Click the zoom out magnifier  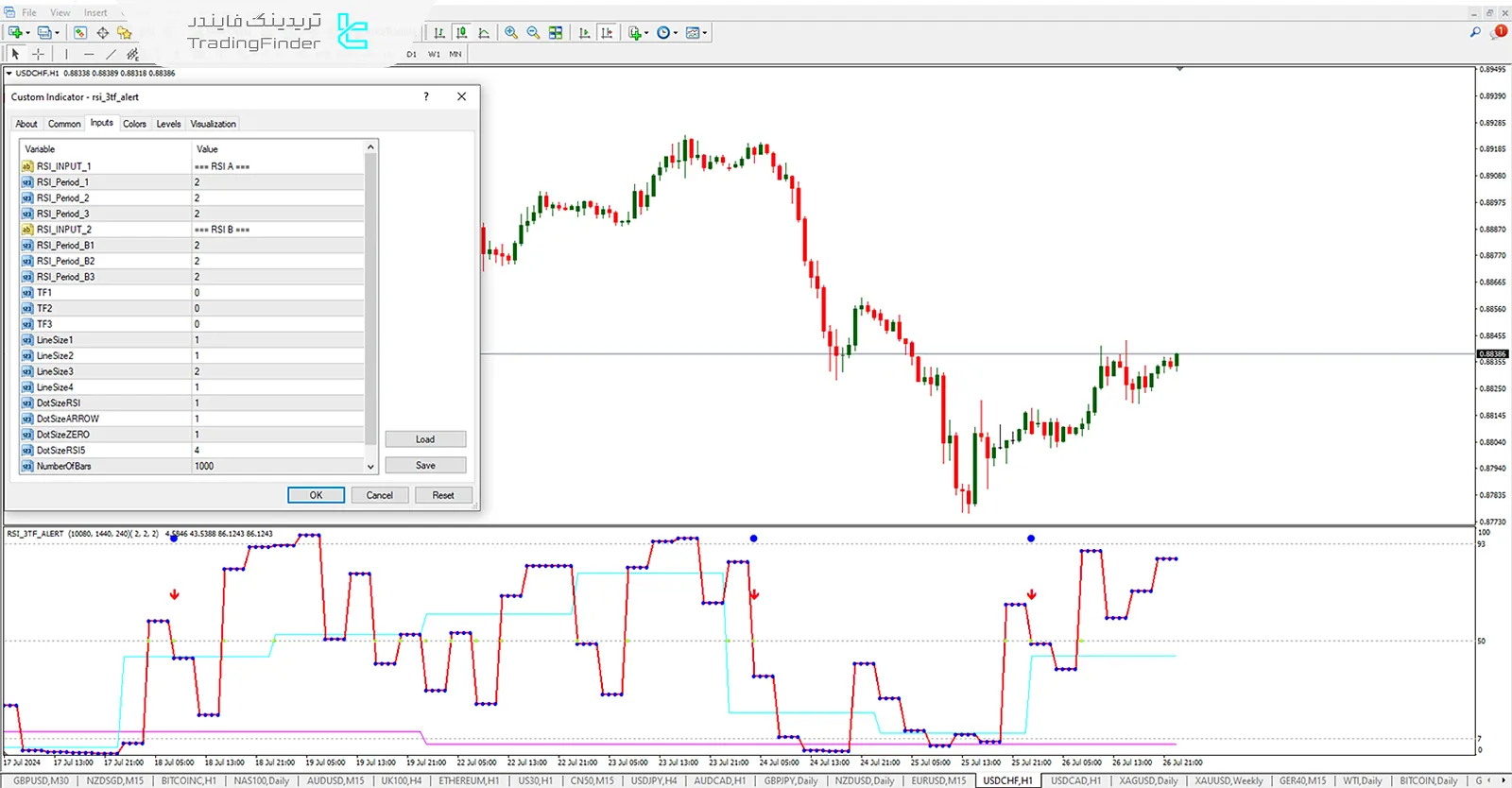(533, 33)
